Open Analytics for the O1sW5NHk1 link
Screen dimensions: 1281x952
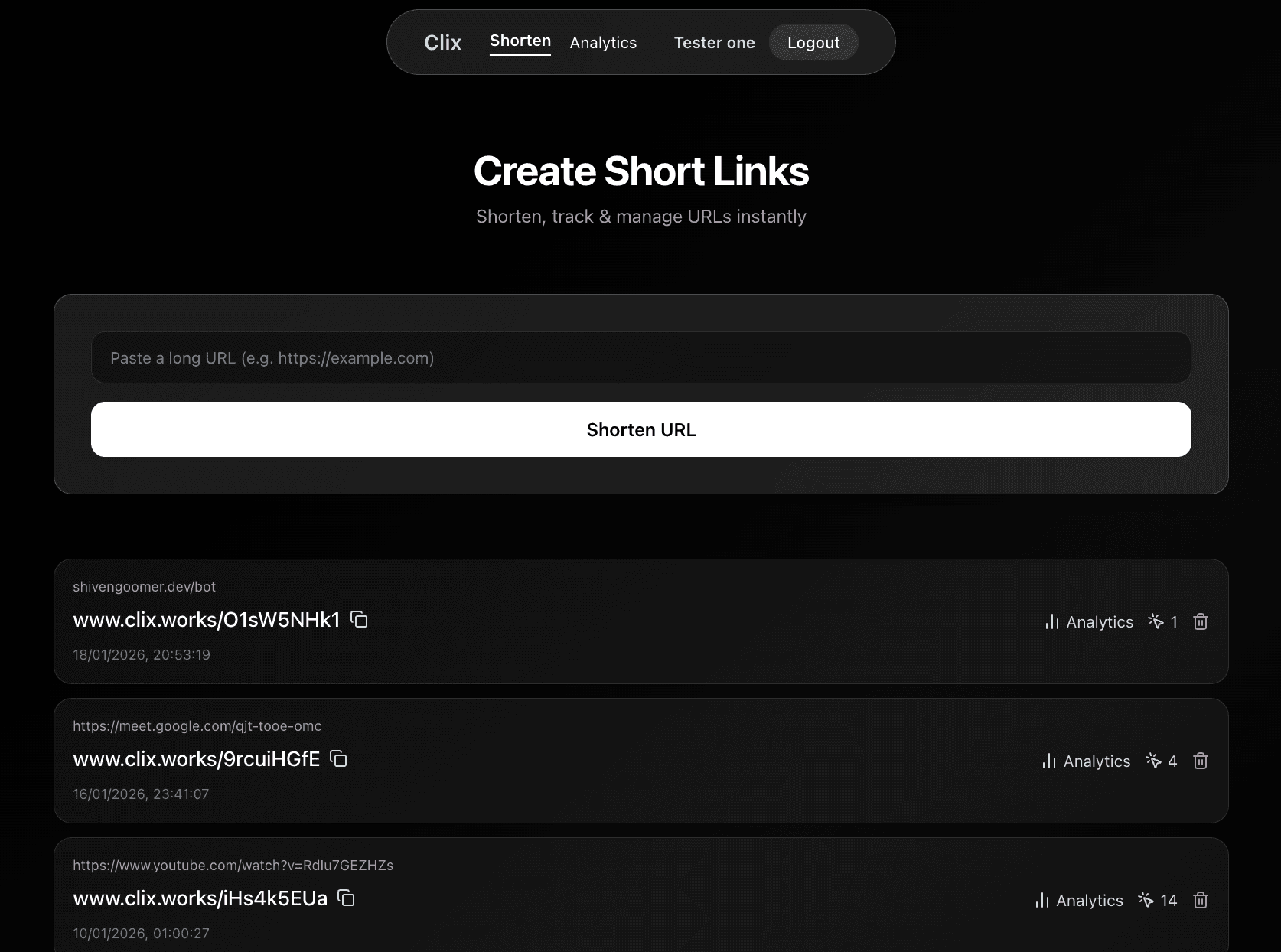(x=1089, y=621)
